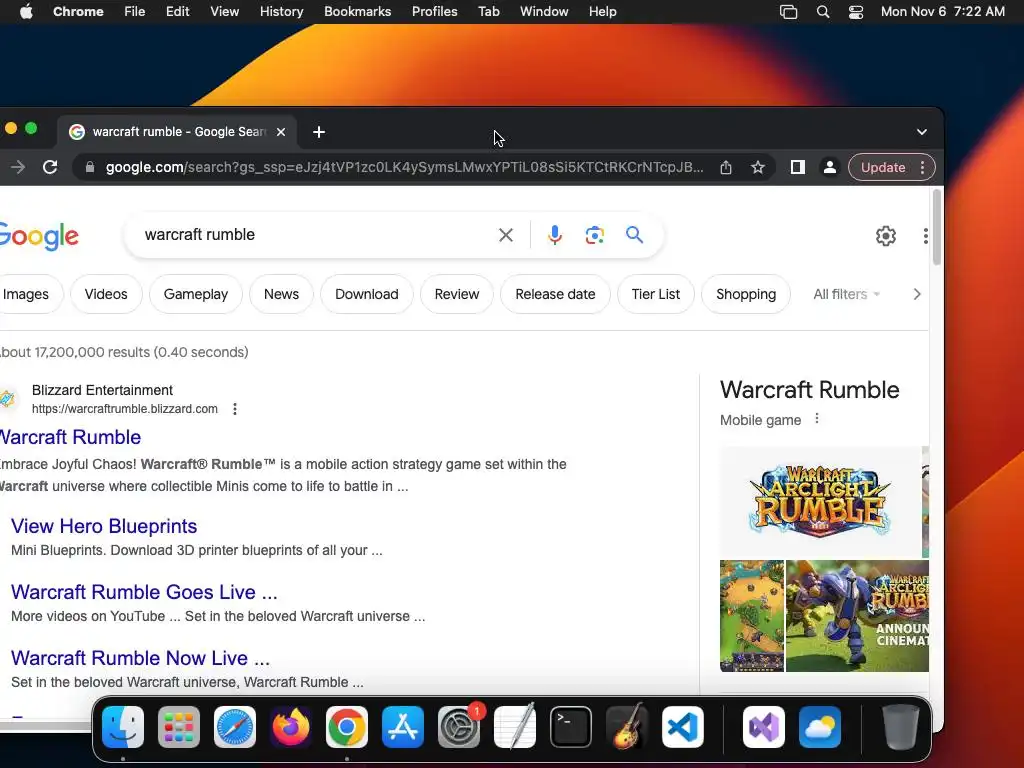The image size is (1024, 768).
Task: Clear the search box with the X icon
Action: (505, 235)
